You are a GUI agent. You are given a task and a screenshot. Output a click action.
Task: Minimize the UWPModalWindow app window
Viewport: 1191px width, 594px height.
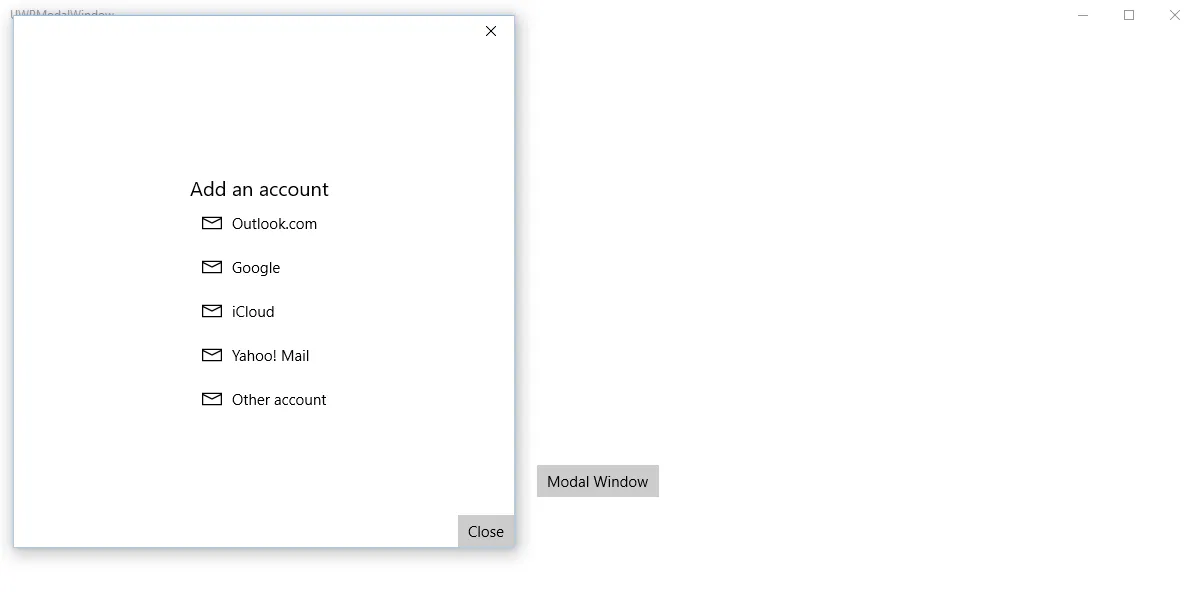pyautogui.click(x=1083, y=15)
